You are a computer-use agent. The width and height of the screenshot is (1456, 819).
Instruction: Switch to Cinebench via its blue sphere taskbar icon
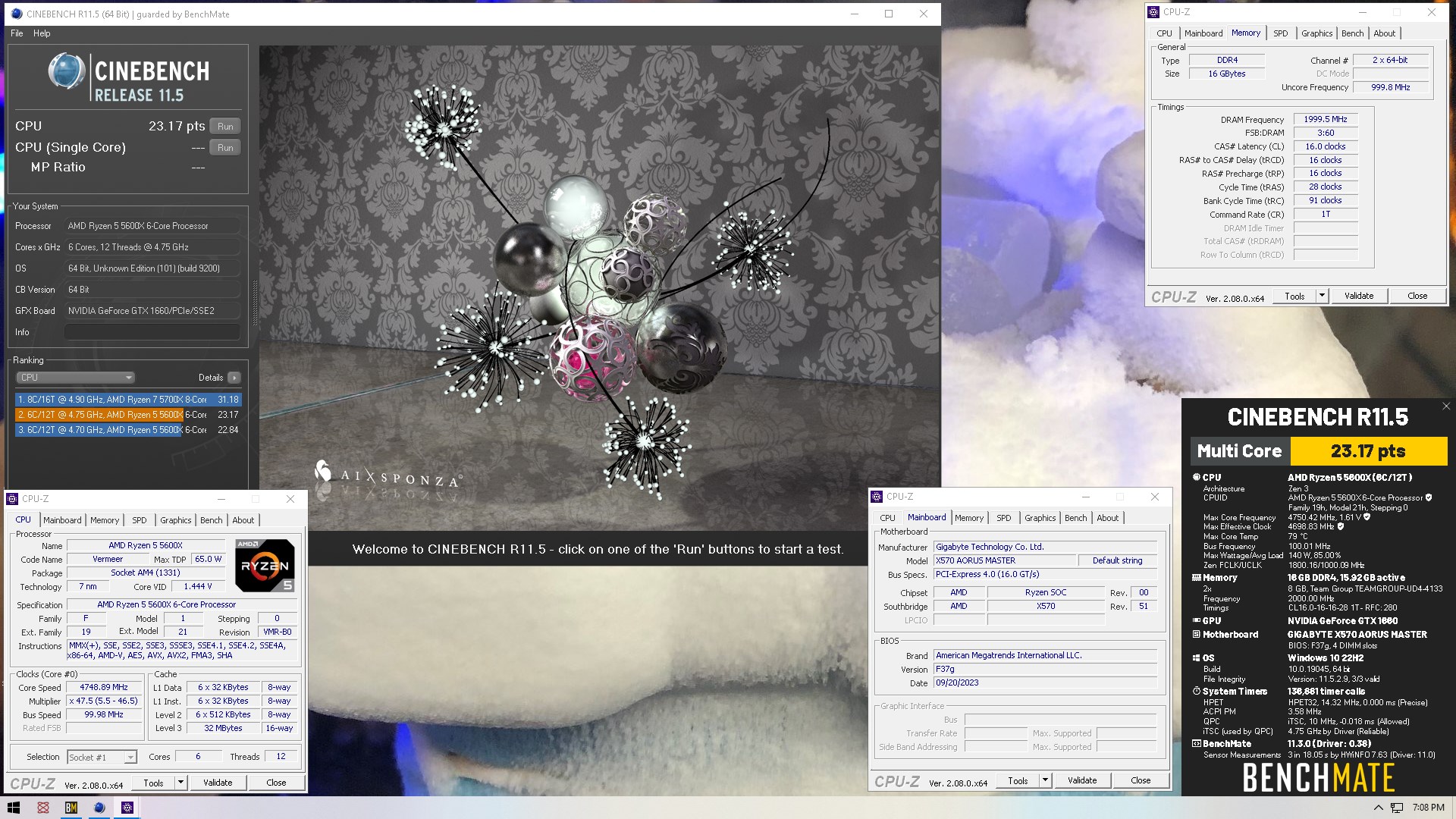pos(99,808)
